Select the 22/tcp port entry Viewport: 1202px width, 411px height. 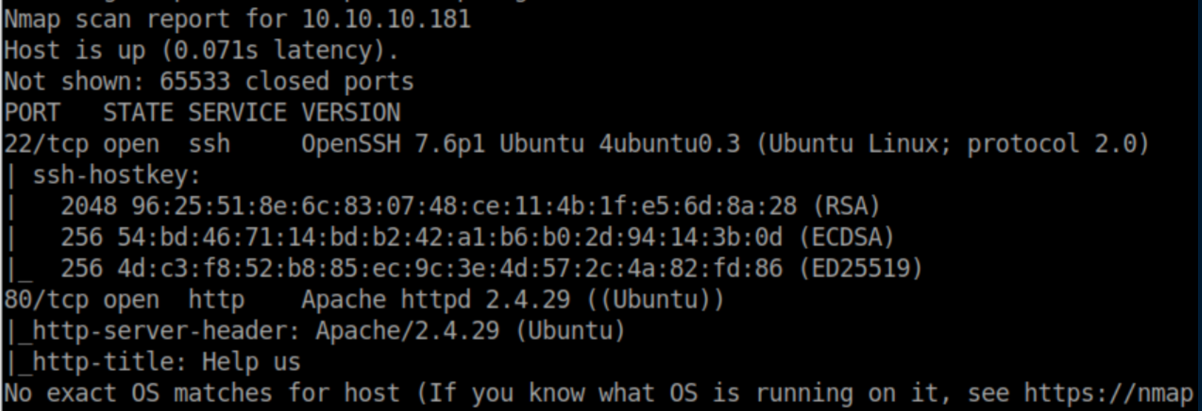click(x=44, y=143)
